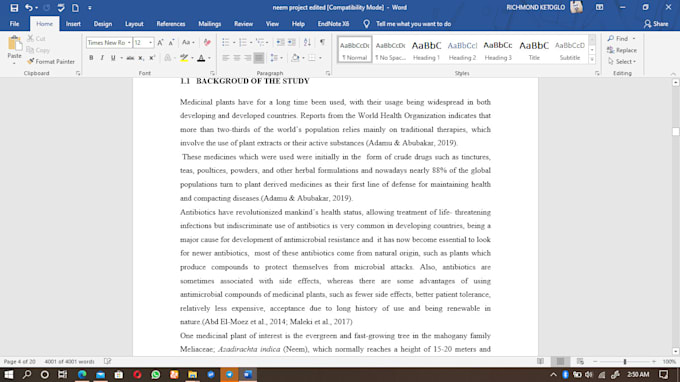Save the document using the floppy icon

click(x=14, y=8)
